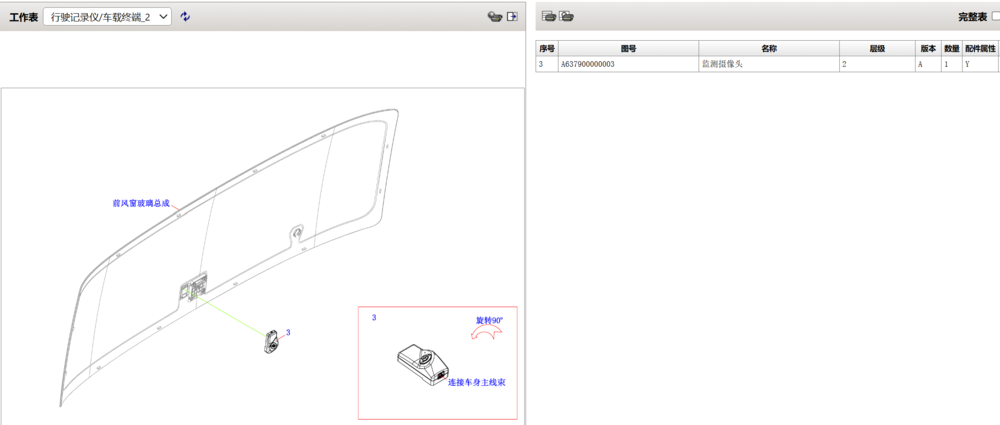The height and width of the screenshot is (425, 1000).
Task: Click the 旋转90° rotation label
Action: click(x=490, y=320)
